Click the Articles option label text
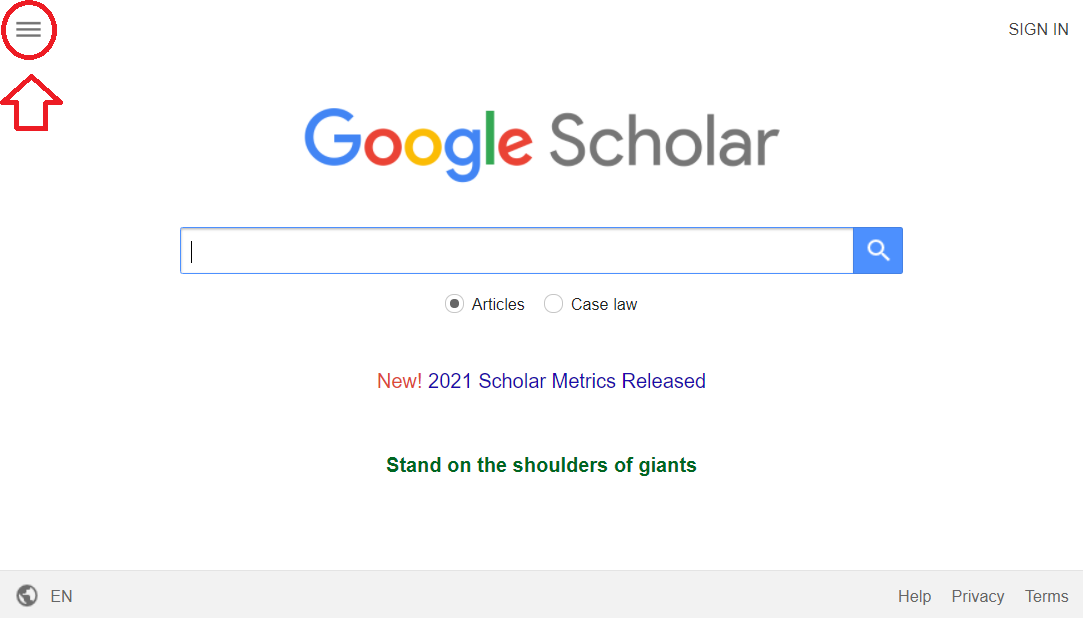The width and height of the screenshot is (1083, 618). pos(497,305)
